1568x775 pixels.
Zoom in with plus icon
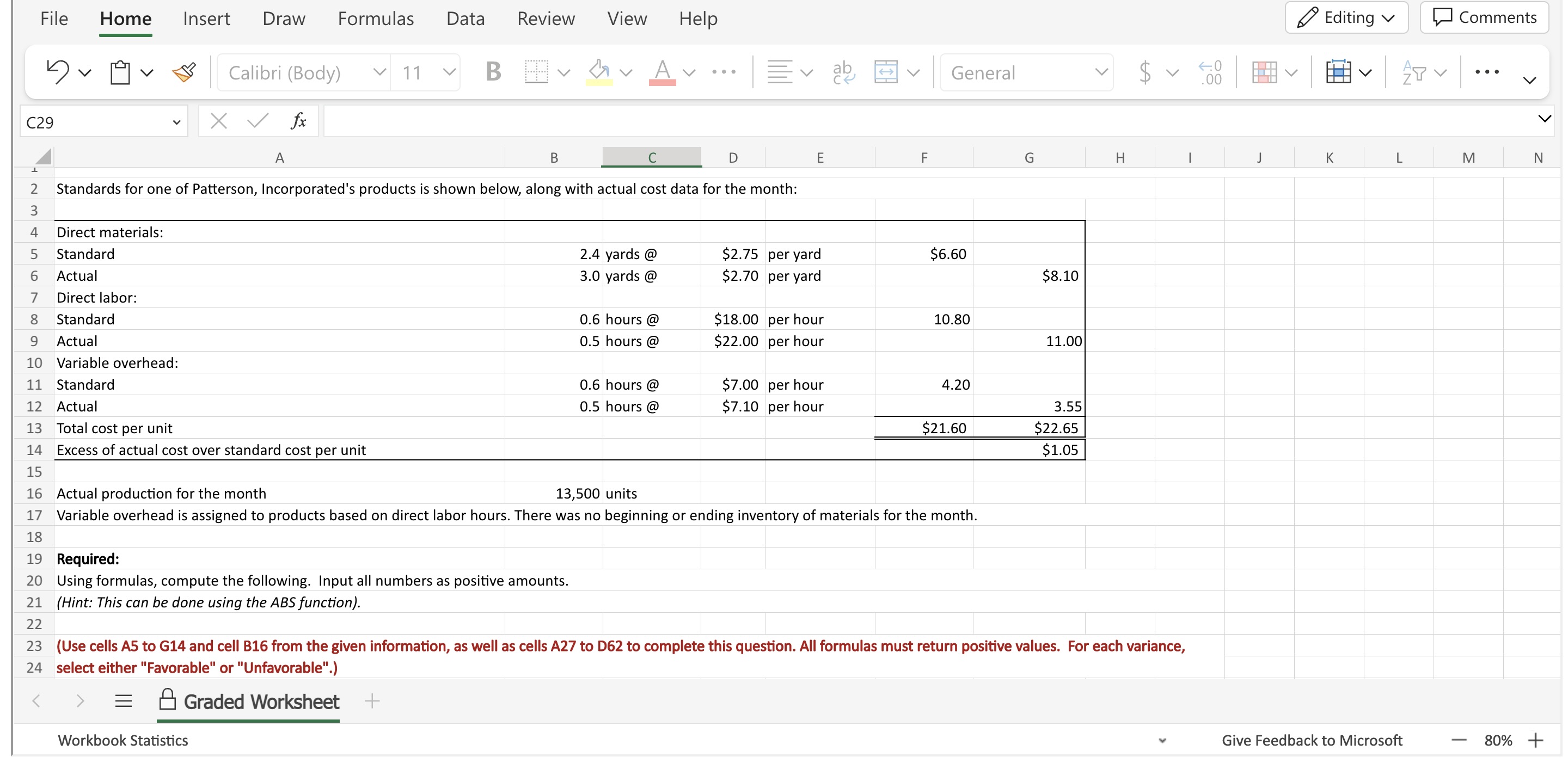tap(1536, 740)
